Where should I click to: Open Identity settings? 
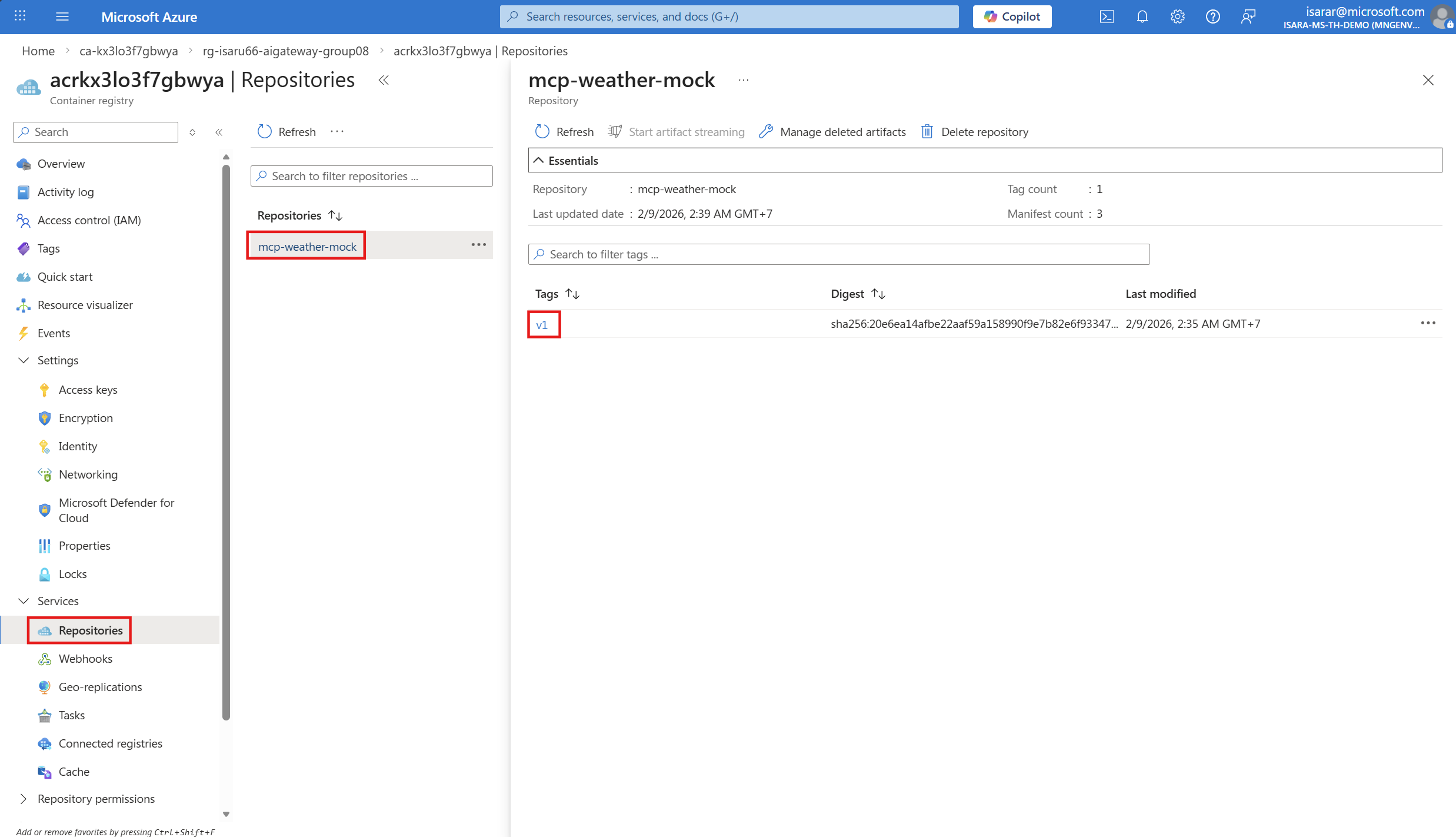point(78,446)
